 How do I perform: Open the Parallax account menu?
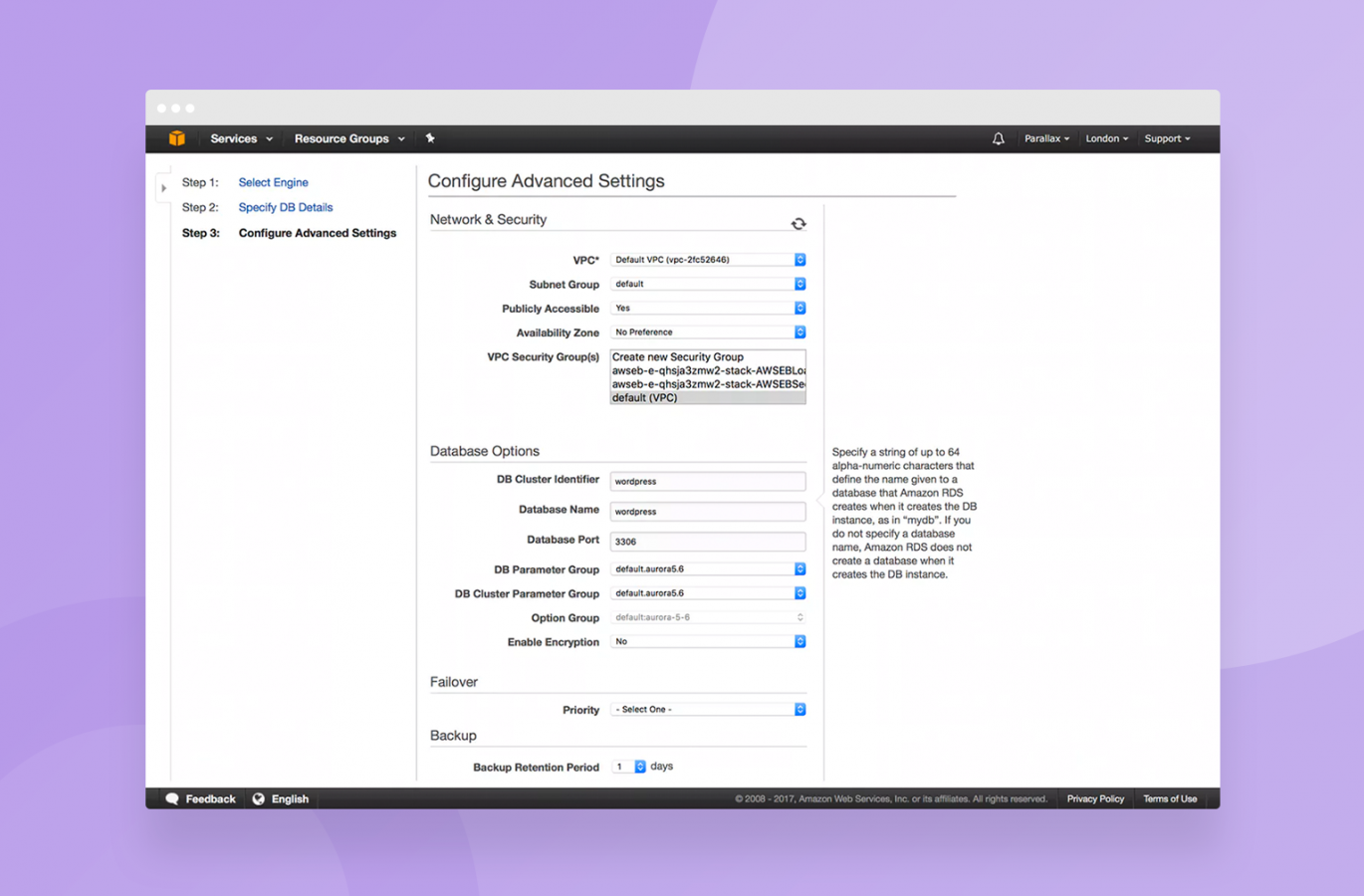click(1046, 138)
